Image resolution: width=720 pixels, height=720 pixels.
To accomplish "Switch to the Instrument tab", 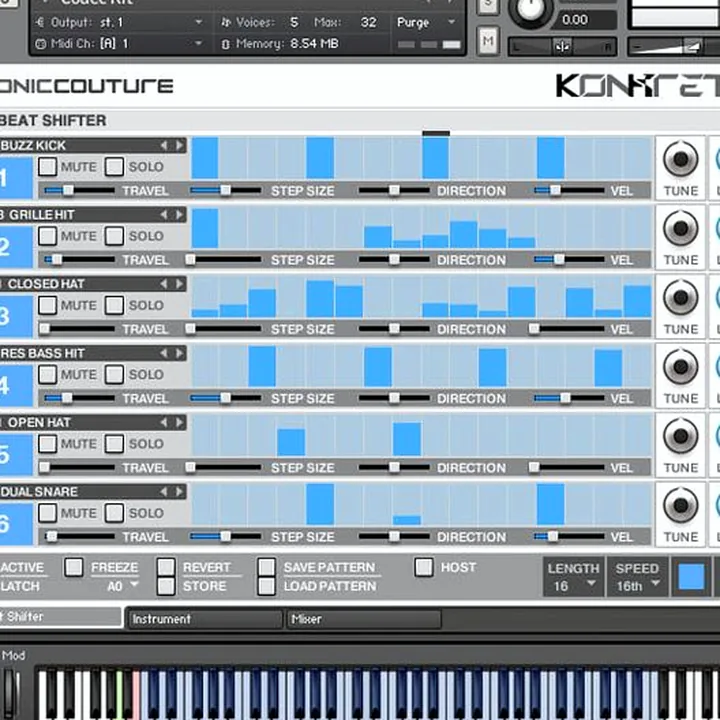I will (204, 619).
